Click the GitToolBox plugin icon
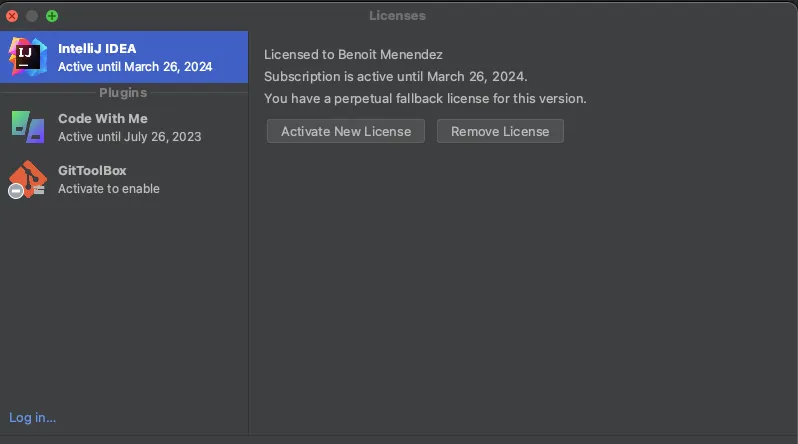The height and width of the screenshot is (444, 798). point(28,179)
